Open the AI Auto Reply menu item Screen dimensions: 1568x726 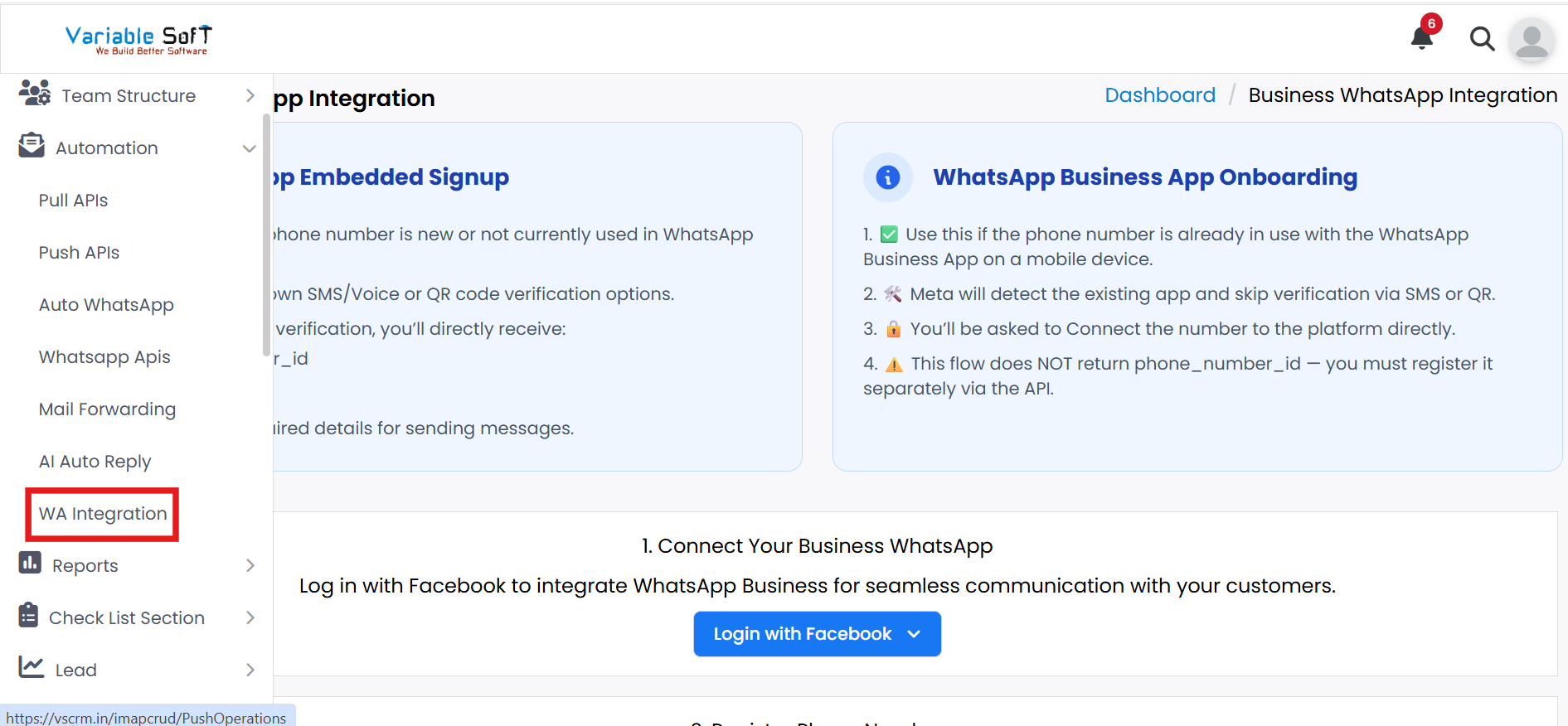[x=95, y=462]
